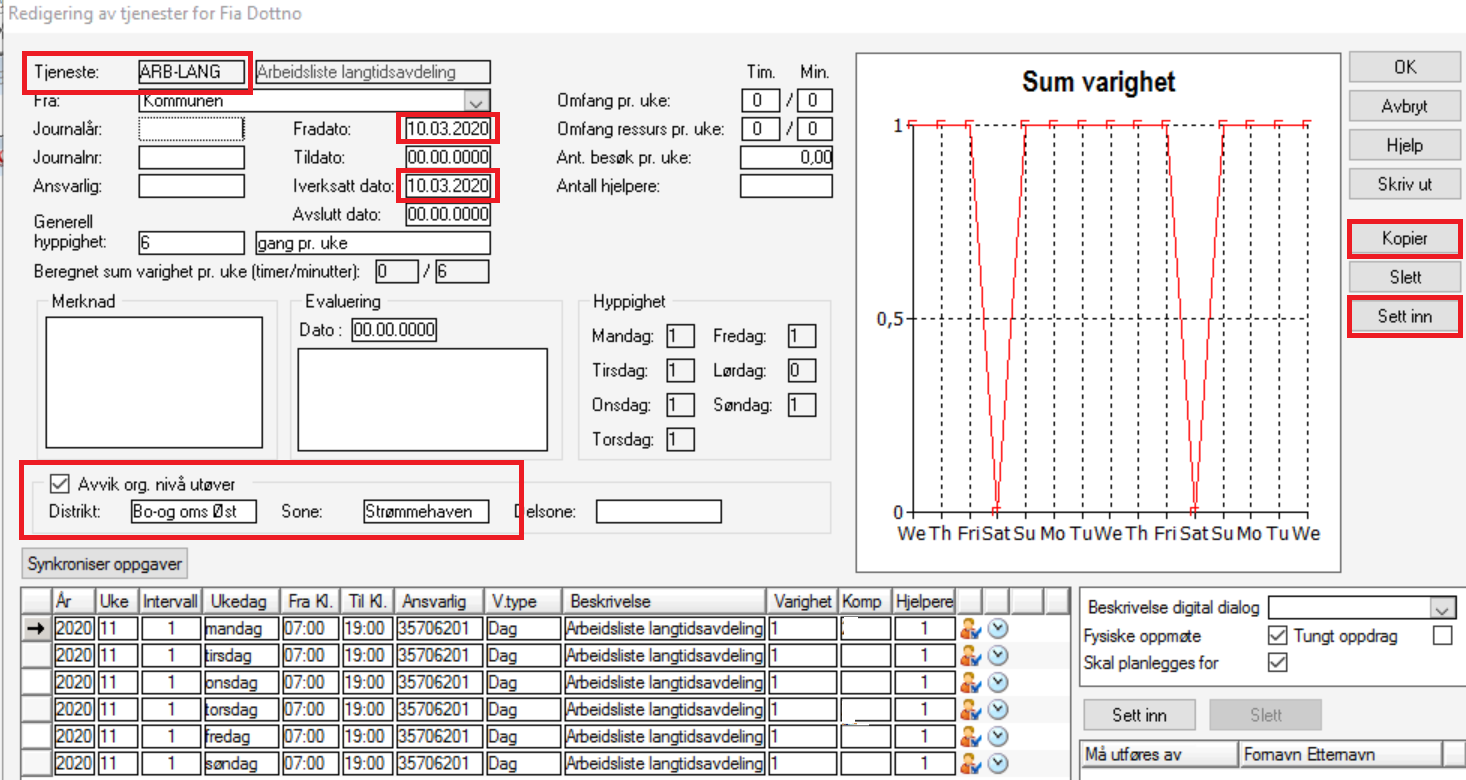Click the person-check icon in the torsdag row
Screen dimensions: 1466x780
tap(970, 709)
